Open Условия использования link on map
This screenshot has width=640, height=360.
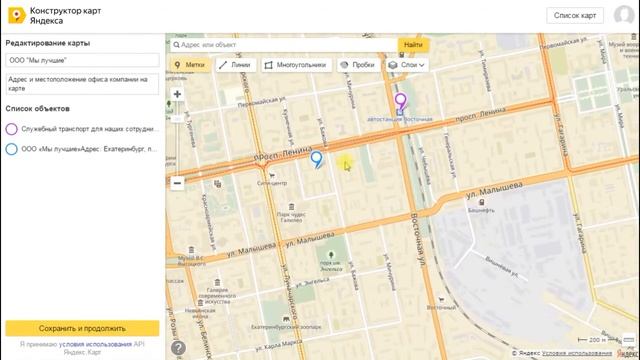point(577,353)
